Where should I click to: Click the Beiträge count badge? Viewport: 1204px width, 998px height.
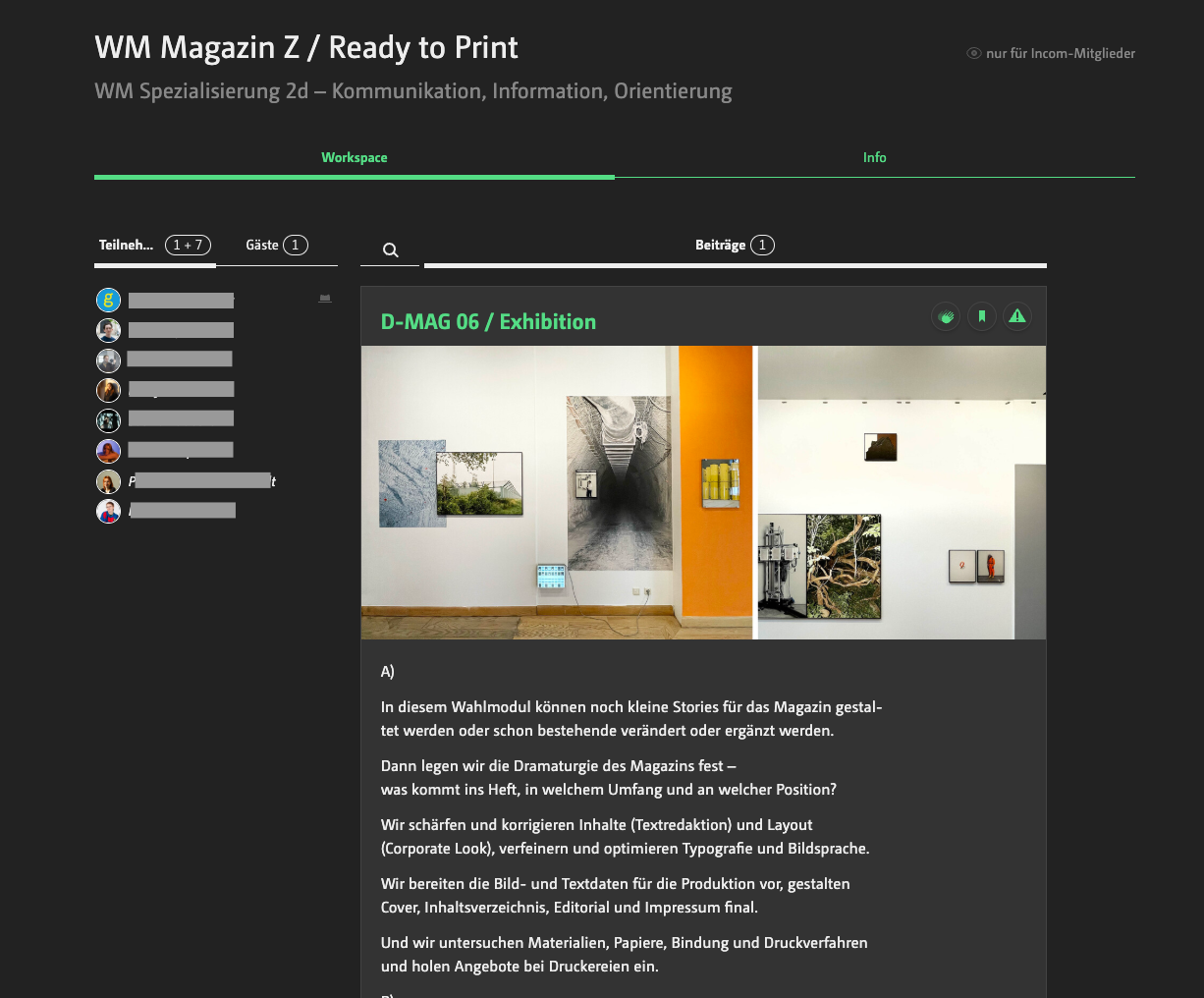point(762,246)
